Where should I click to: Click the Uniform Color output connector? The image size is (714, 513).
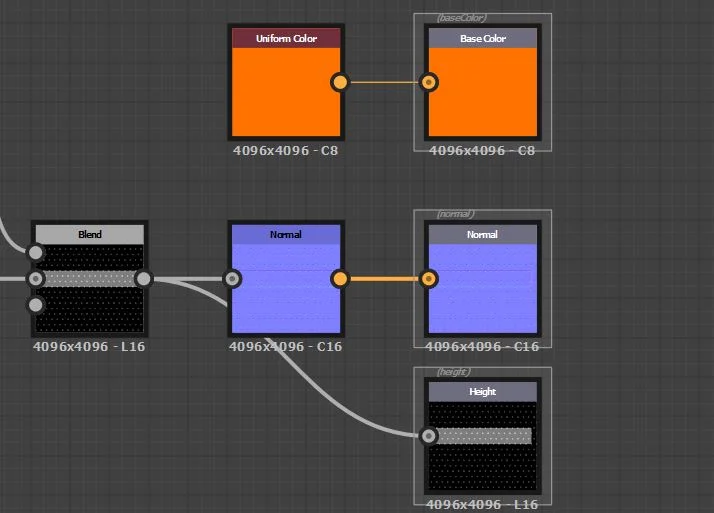[340, 82]
